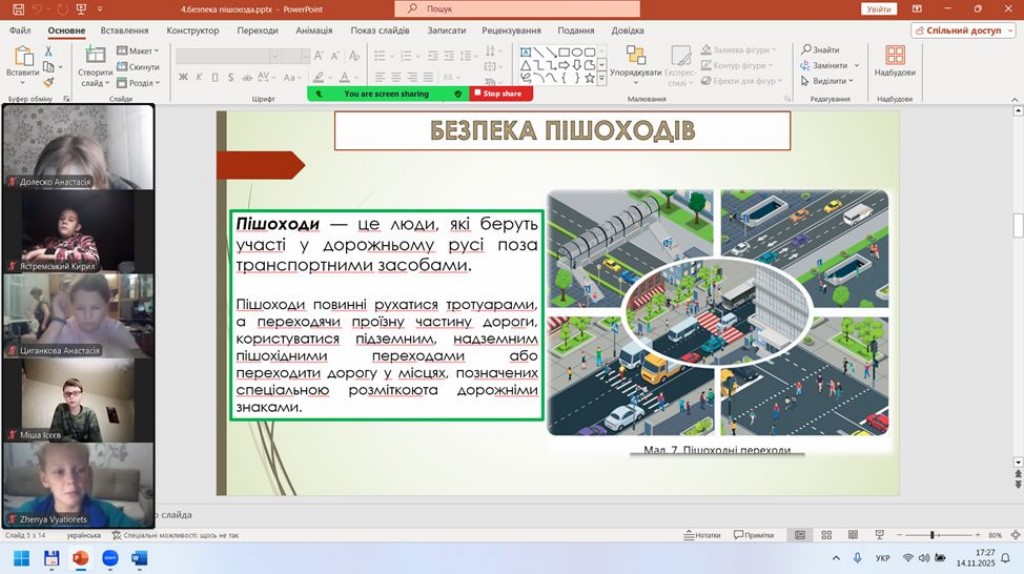Viewport: 1024px width, 574px height.
Task: Click the Stop share button
Action: 501,94
